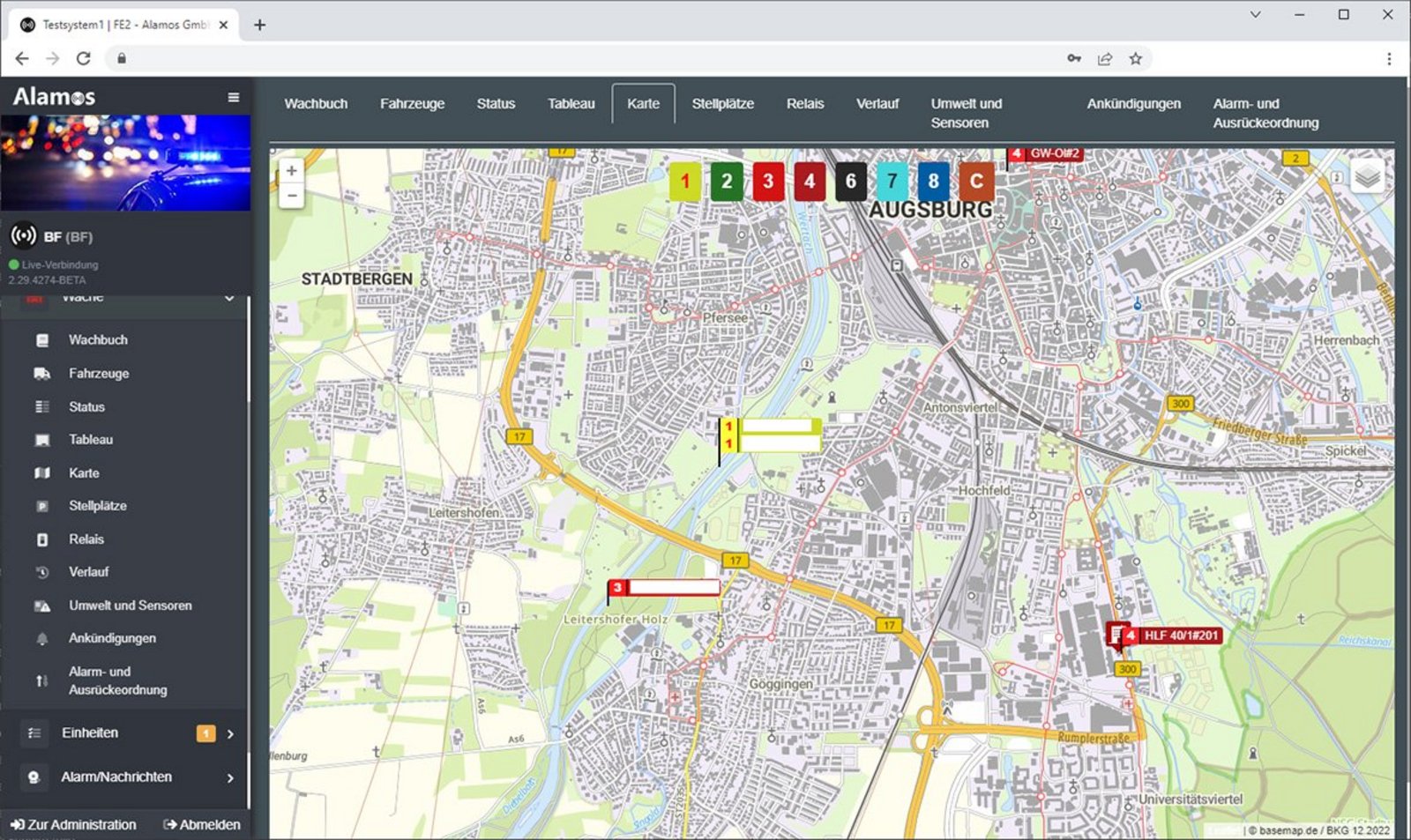Screen dimensions: 1411x840
Task: Toggle the black status 6 filter
Action: (x=850, y=182)
